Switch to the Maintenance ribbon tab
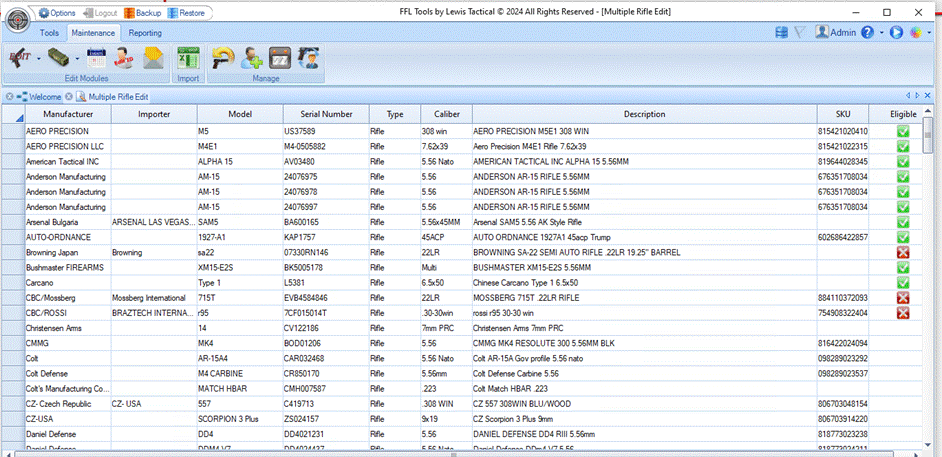The image size is (942, 457). pos(93,33)
